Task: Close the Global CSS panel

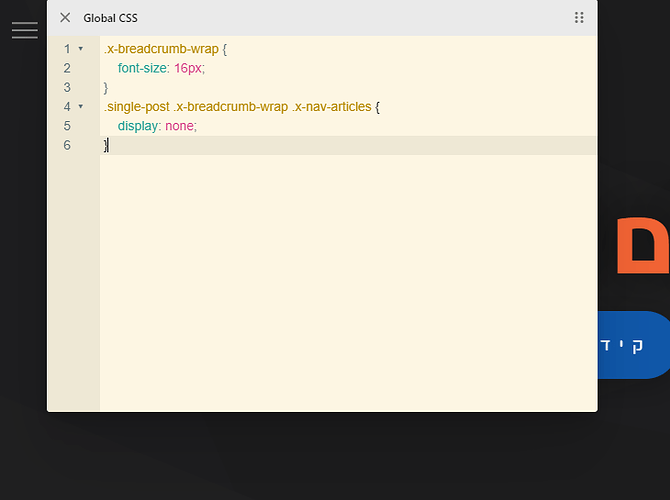Action: point(65,18)
